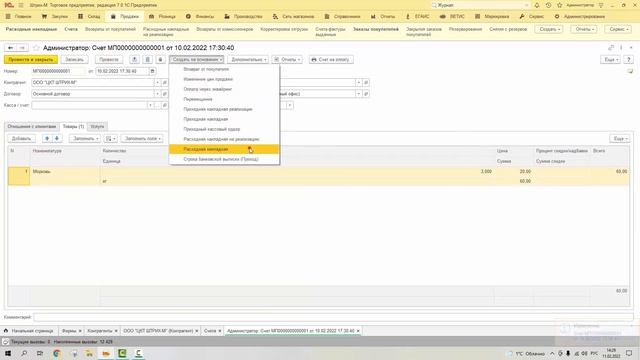640x360 pixels.
Task: Choose highlighted Расходная накладная menu entry
Action: pos(224,149)
